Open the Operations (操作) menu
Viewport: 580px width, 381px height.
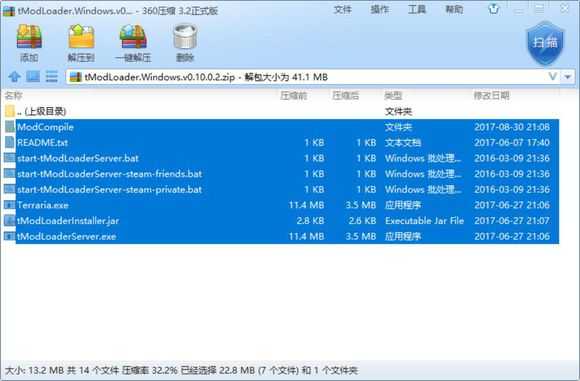(x=380, y=9)
